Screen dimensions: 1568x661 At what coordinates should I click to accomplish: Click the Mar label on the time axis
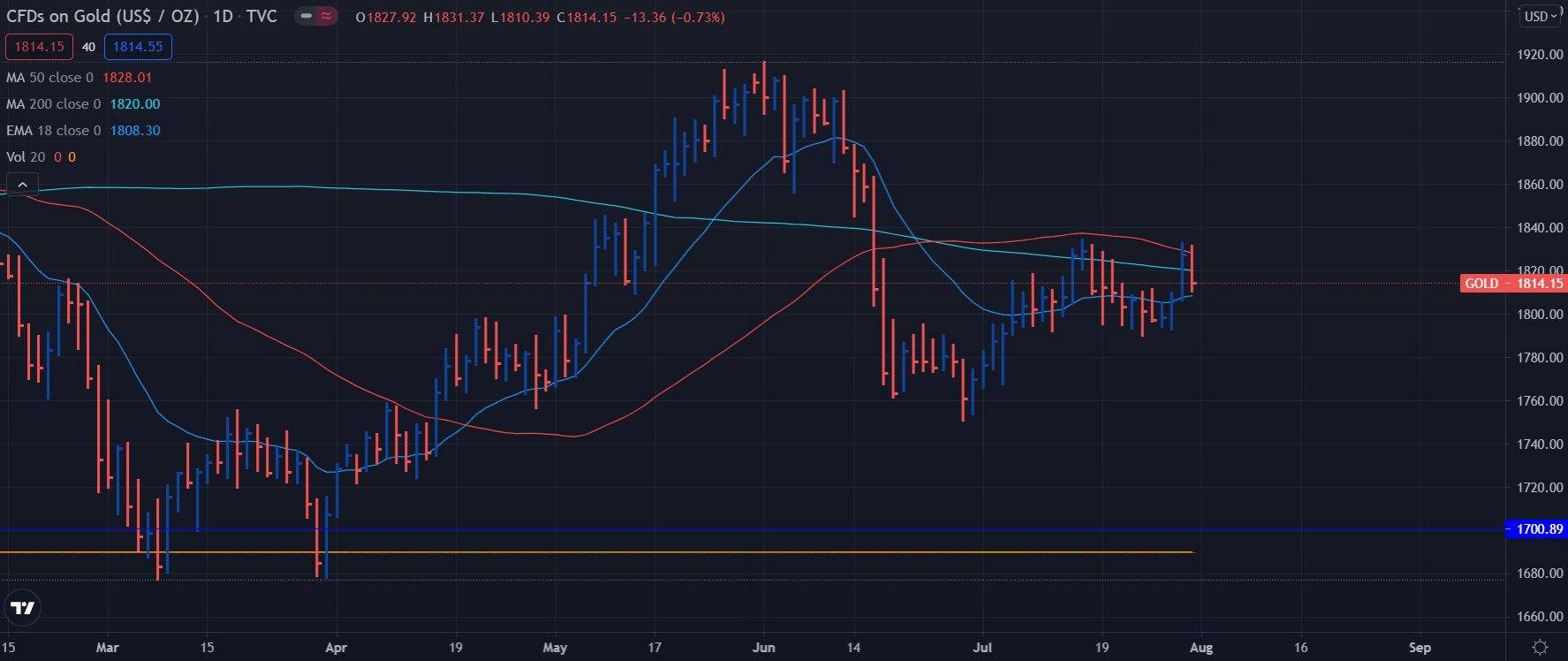tap(107, 648)
